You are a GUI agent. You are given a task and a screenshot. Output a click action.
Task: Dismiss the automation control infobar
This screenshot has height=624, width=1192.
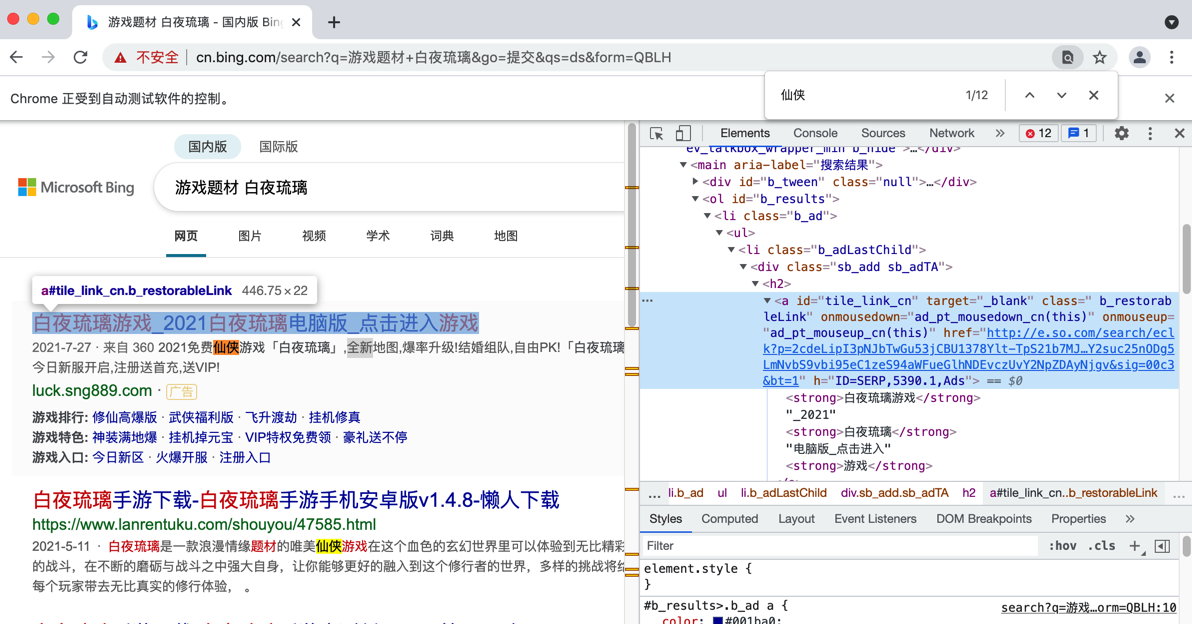click(1169, 98)
